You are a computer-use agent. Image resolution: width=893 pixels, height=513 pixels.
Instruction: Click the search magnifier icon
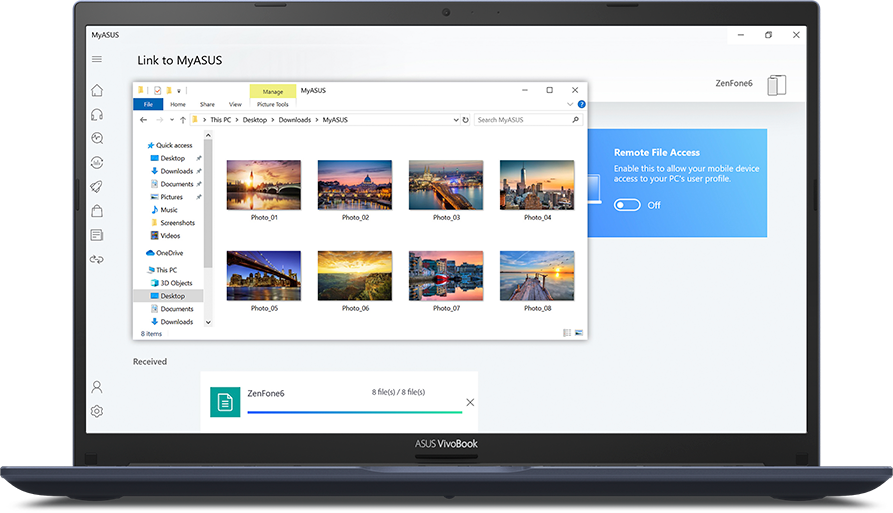pyautogui.click(x=575, y=120)
